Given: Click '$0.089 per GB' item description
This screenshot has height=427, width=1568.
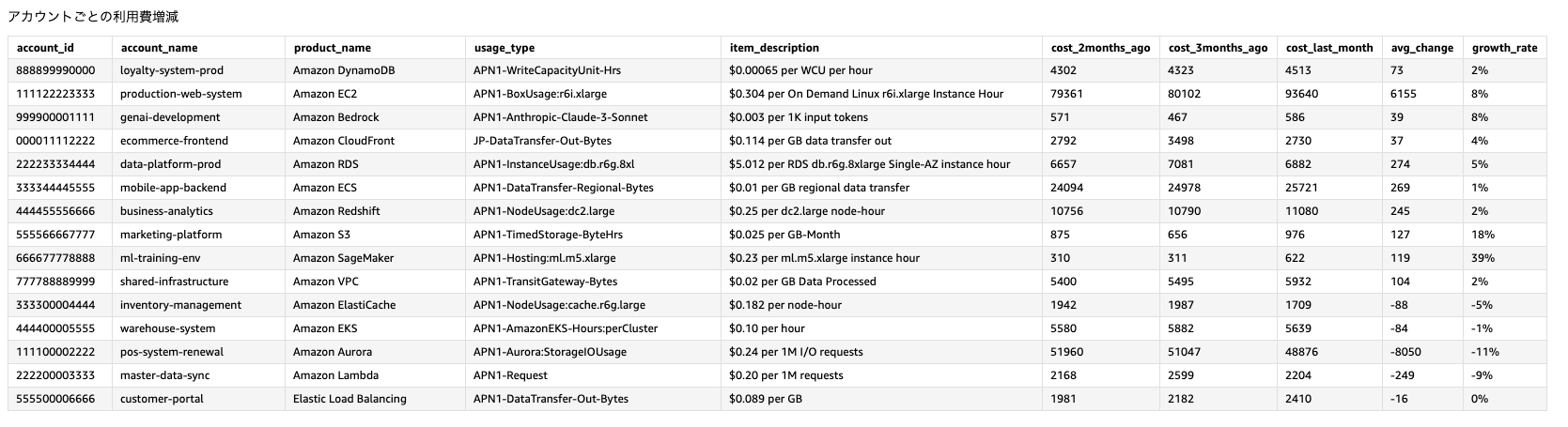Looking at the screenshot, I should [767, 399].
